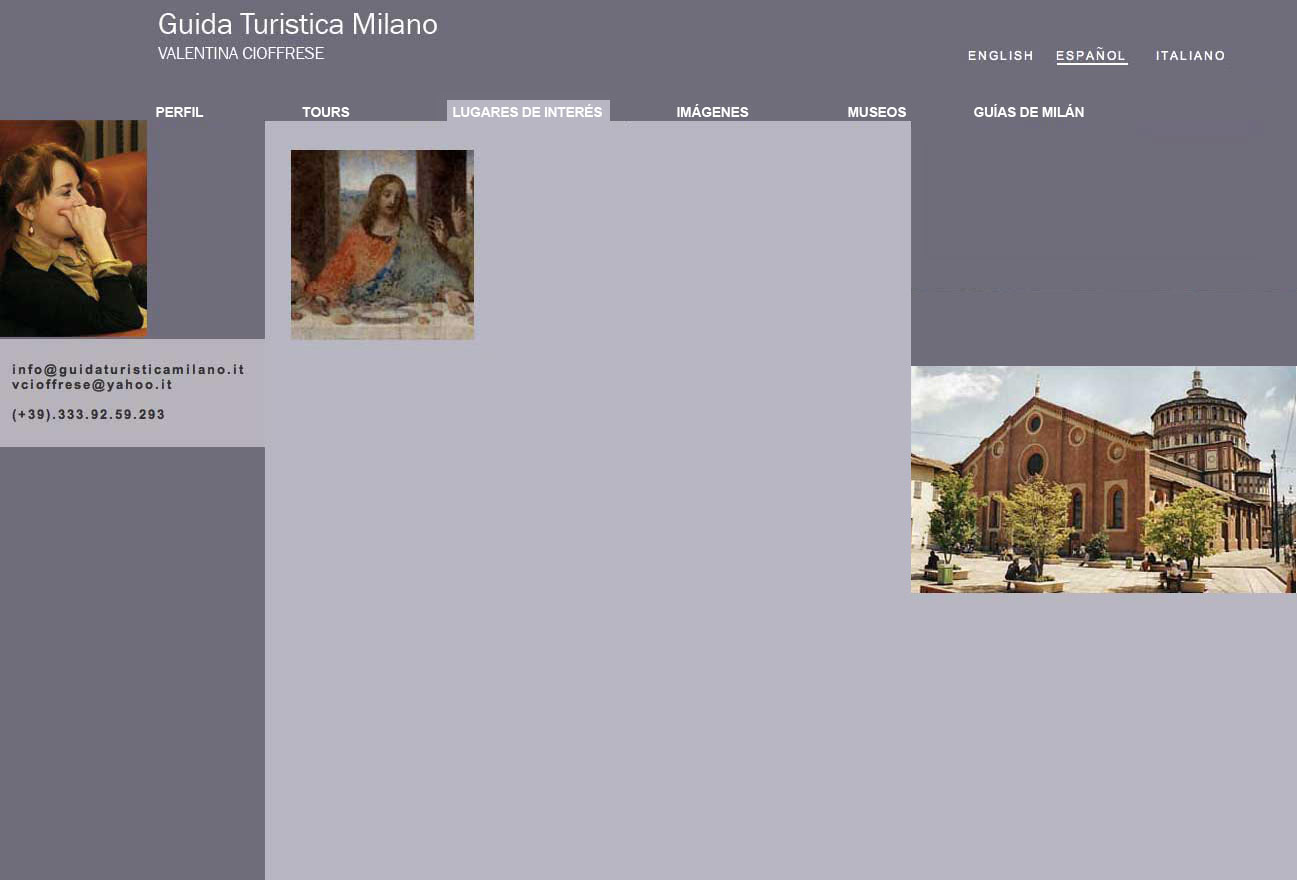Click the Santa Maria delle Grazie church photo
The image size is (1297, 880).
[x=1104, y=479]
